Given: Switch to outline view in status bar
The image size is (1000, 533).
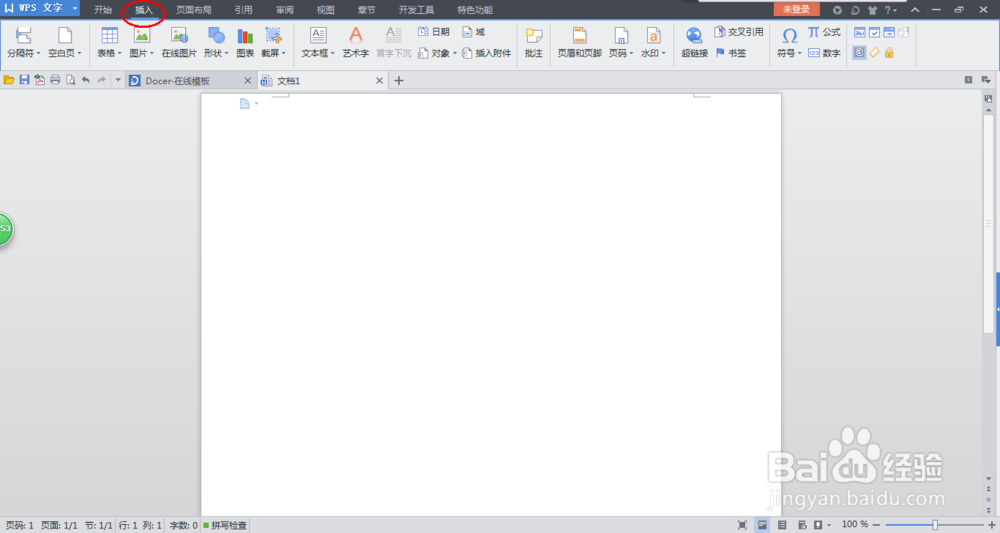Looking at the screenshot, I should tap(782, 525).
